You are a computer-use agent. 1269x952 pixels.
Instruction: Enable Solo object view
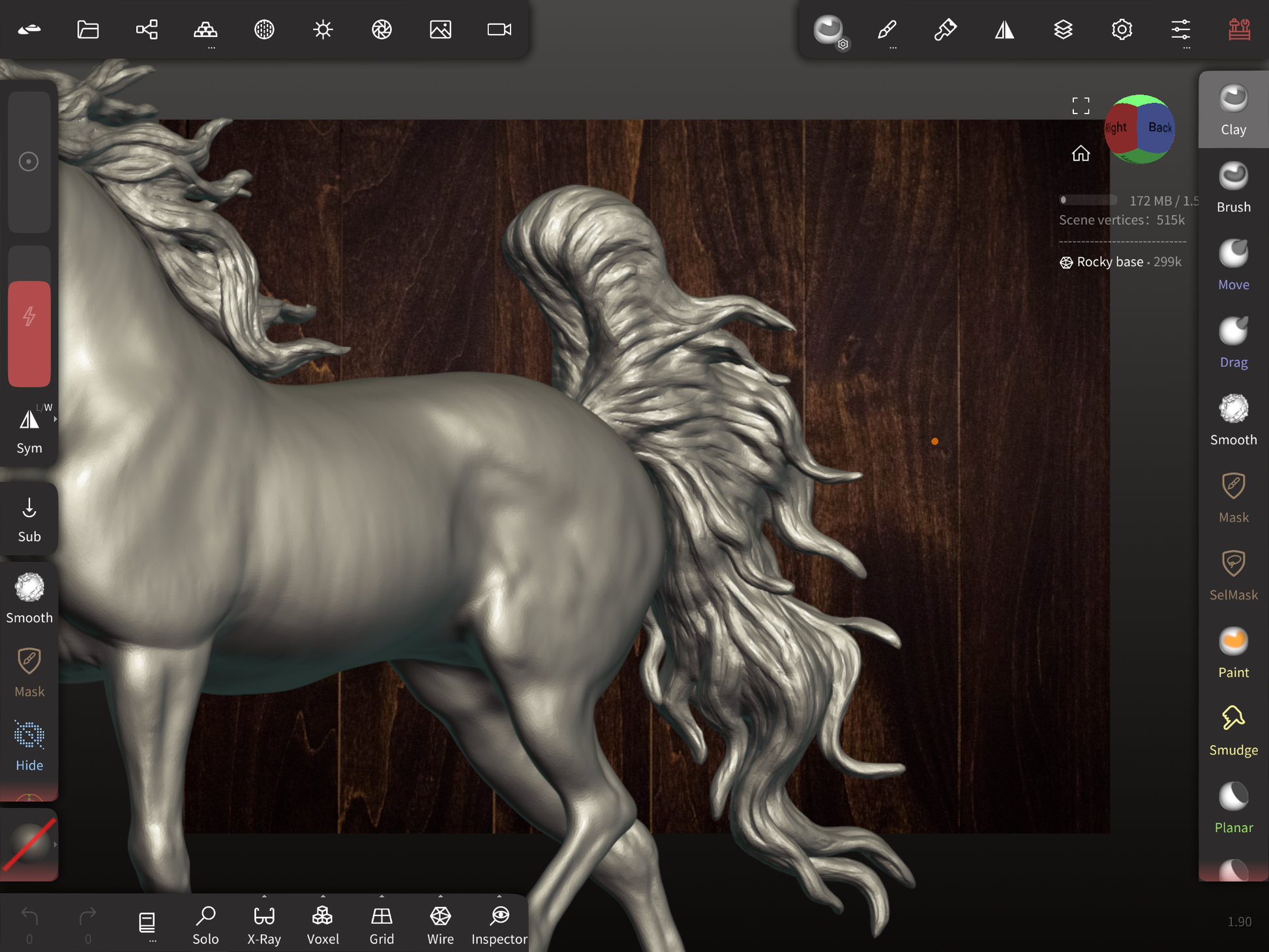(x=205, y=923)
